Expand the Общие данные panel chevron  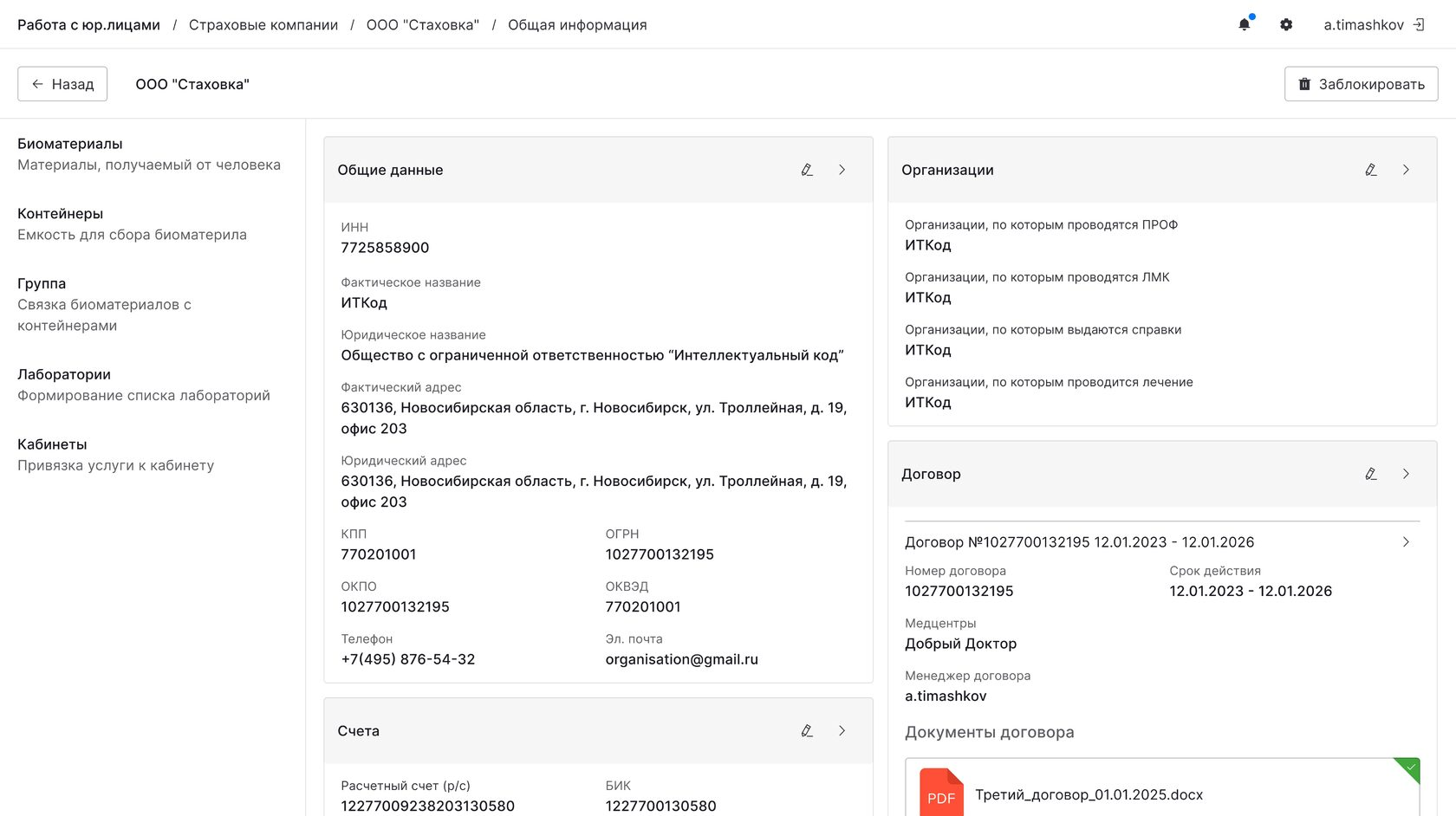(x=842, y=170)
